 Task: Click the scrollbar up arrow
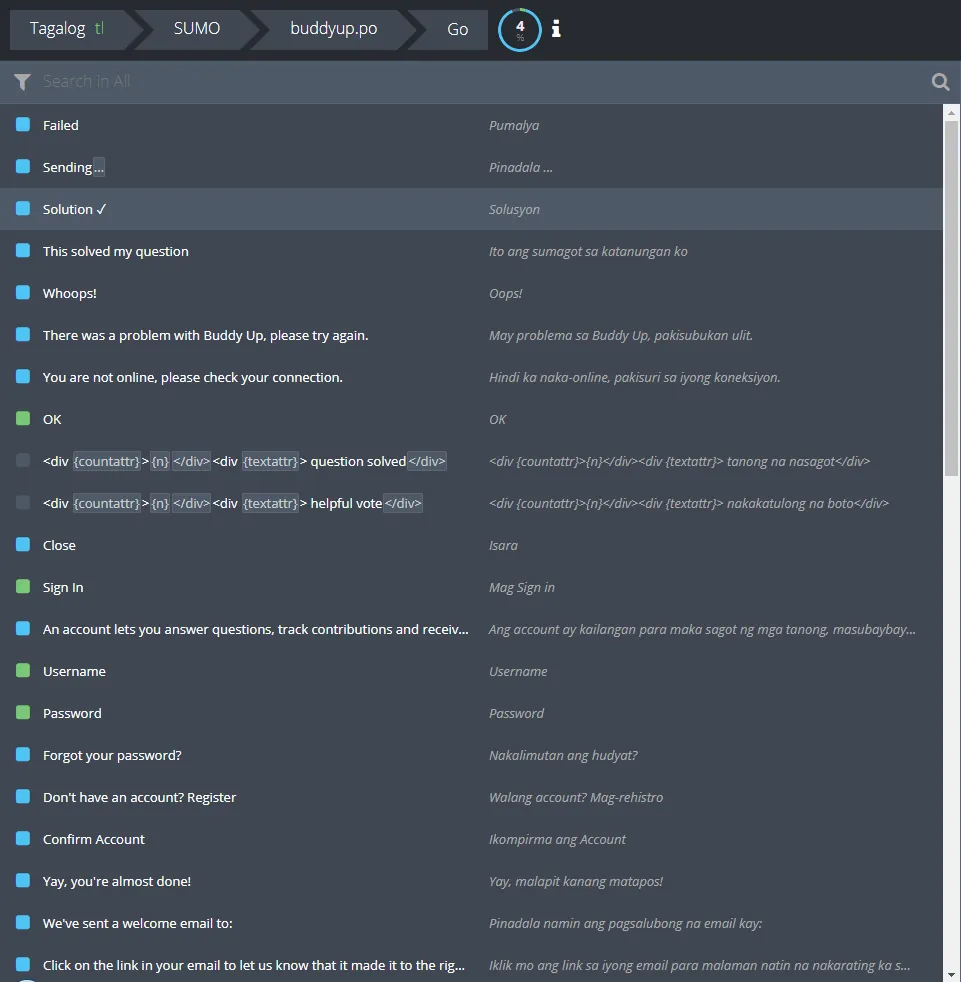coord(951,113)
